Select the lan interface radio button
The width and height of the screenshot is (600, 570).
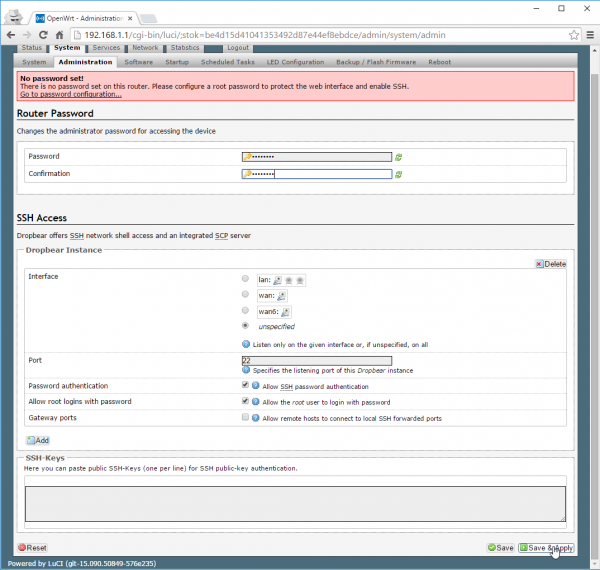(246, 280)
